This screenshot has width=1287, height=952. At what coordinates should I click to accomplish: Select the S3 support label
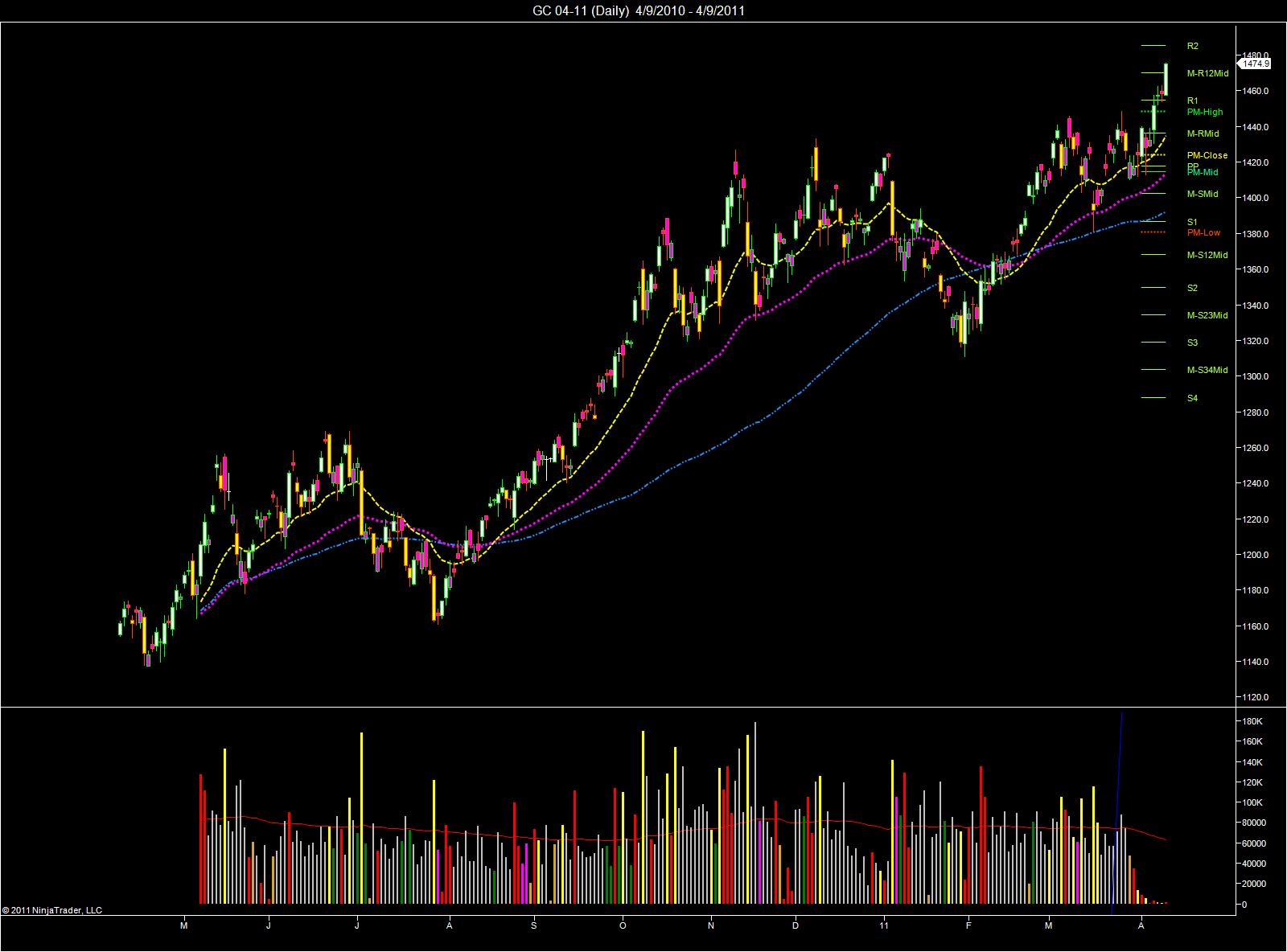[1192, 343]
